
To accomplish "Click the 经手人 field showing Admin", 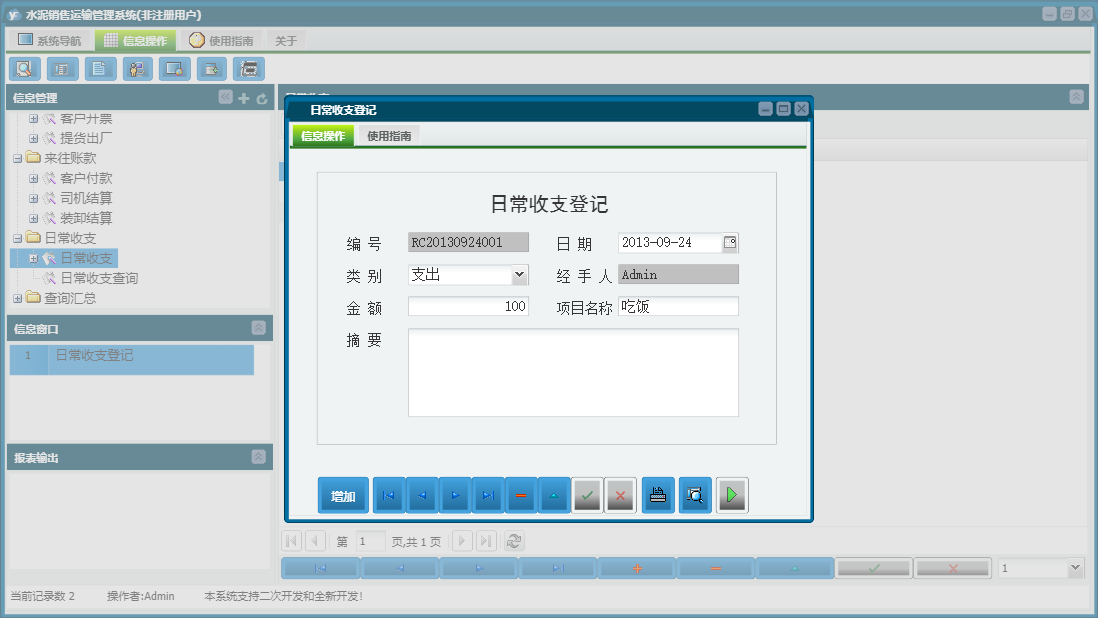I will click(679, 274).
